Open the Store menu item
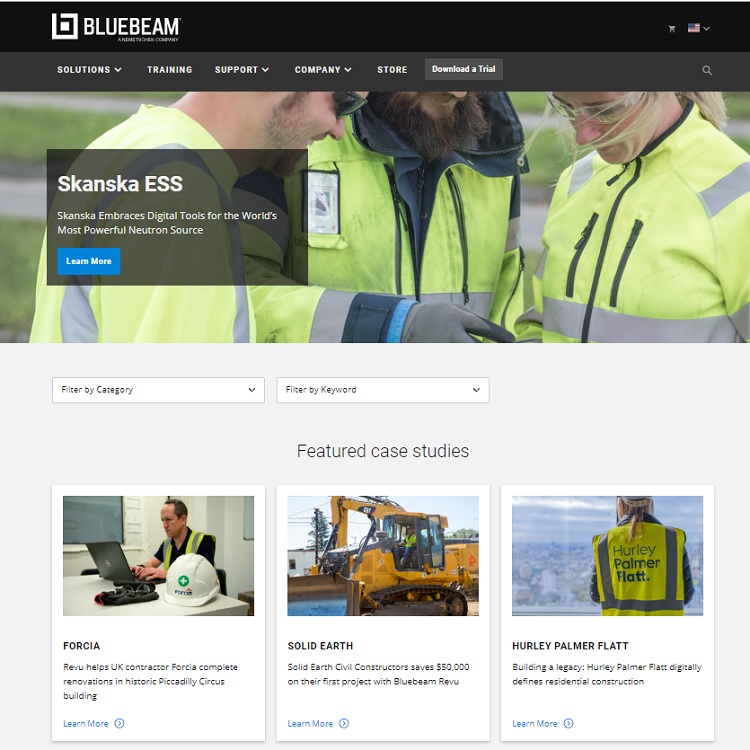This screenshot has width=750, height=750. (392, 70)
